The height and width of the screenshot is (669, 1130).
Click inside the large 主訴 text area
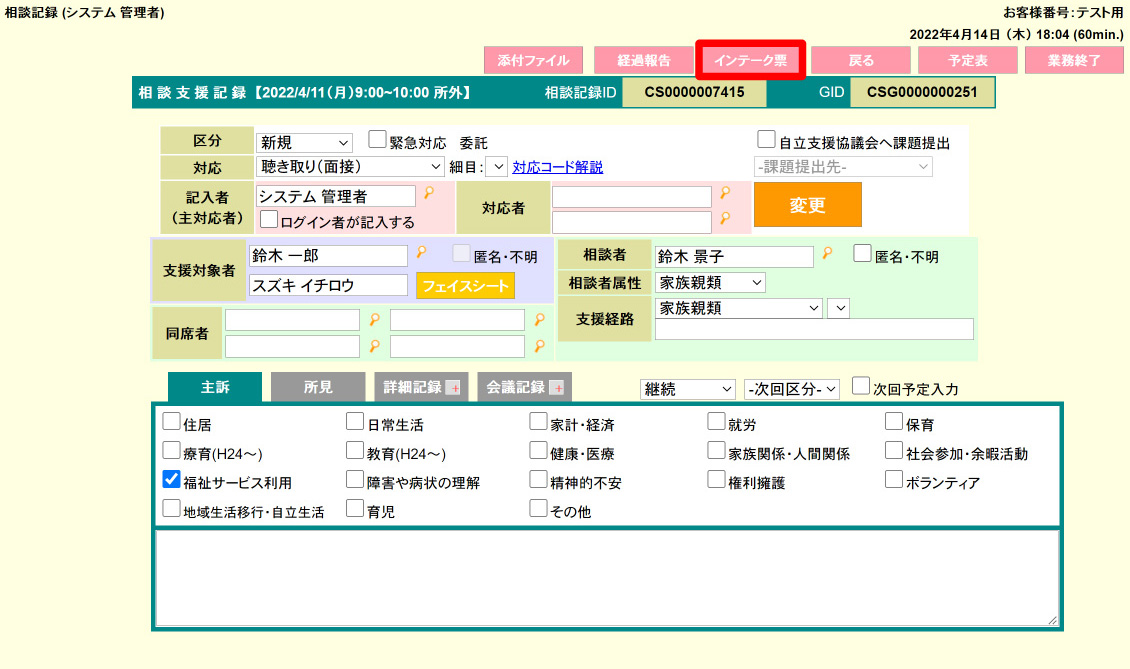coord(605,580)
